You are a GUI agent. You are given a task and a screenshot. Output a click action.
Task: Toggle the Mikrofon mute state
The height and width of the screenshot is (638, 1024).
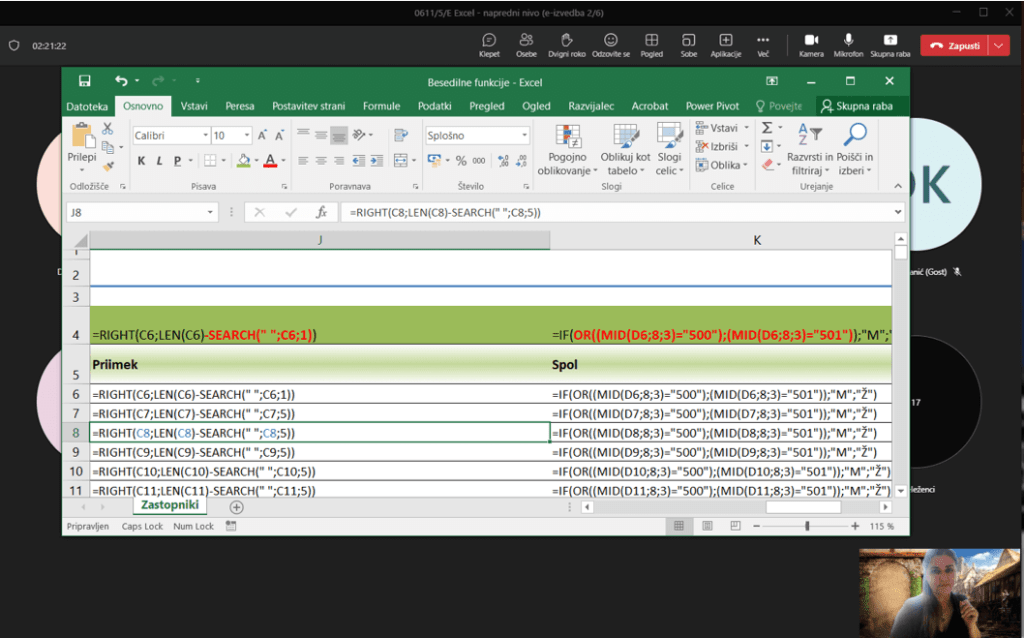pos(848,40)
